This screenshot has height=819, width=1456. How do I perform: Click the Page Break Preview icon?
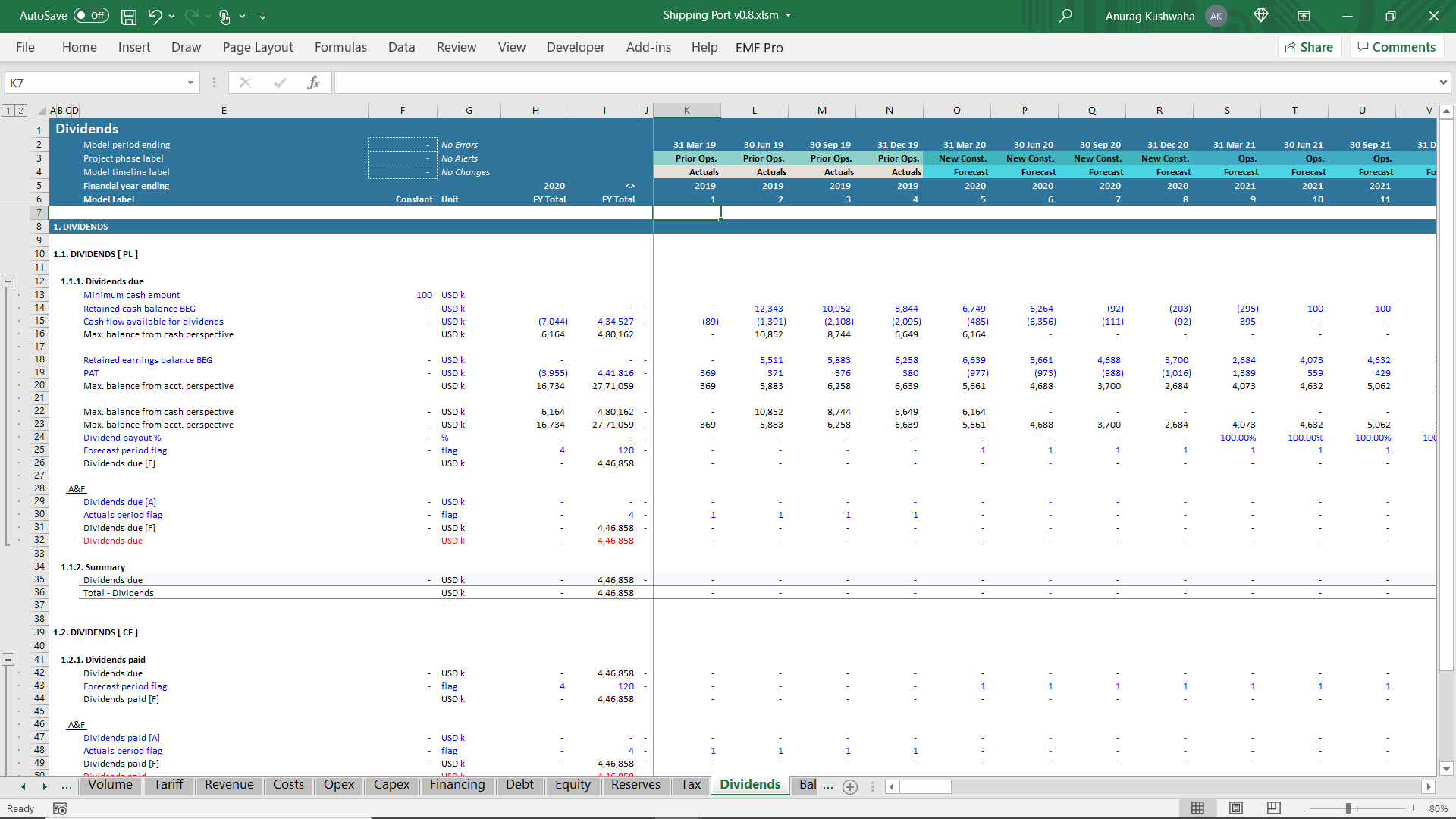point(1274,808)
